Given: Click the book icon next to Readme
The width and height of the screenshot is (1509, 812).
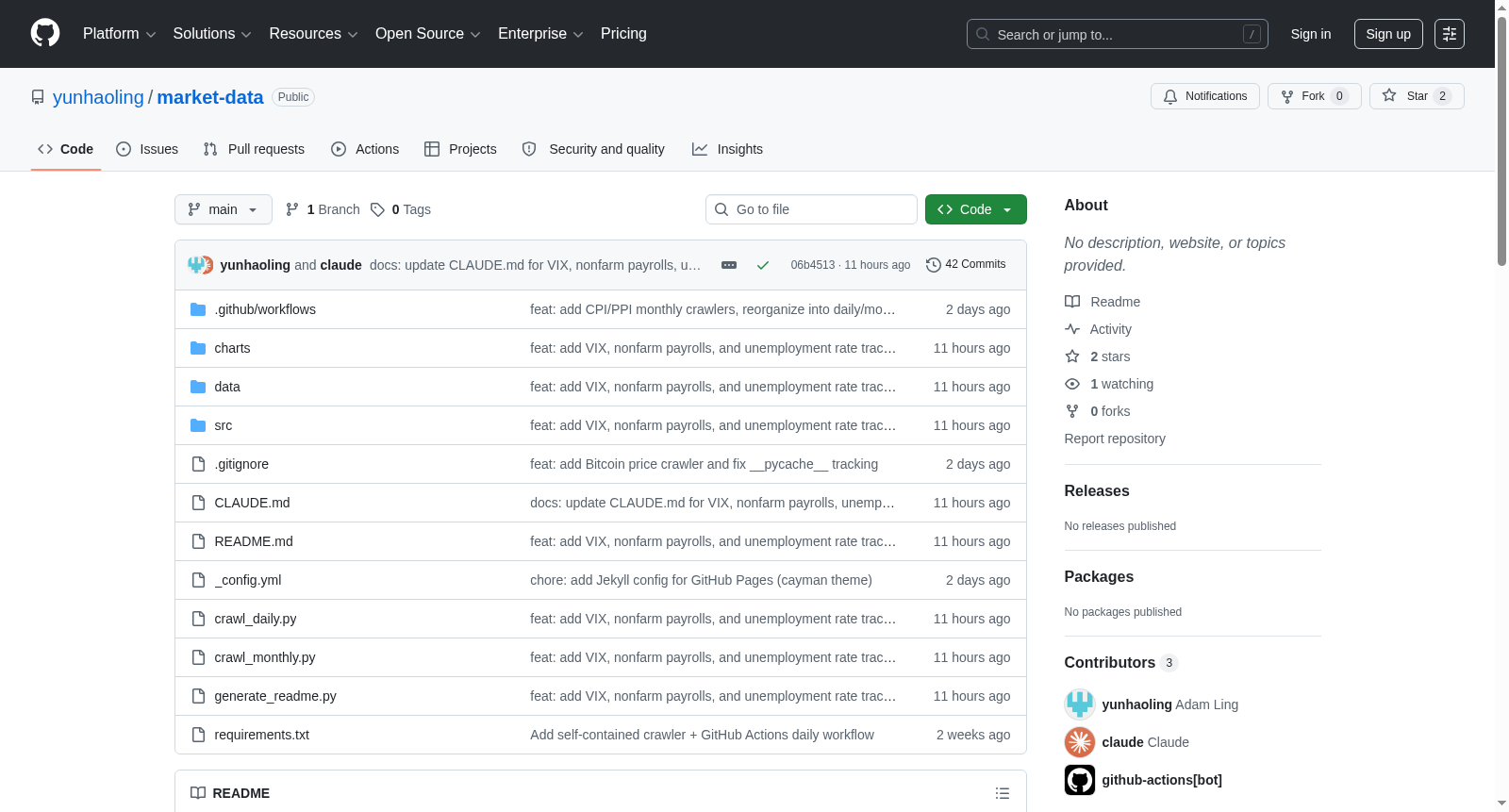Looking at the screenshot, I should [1072, 302].
